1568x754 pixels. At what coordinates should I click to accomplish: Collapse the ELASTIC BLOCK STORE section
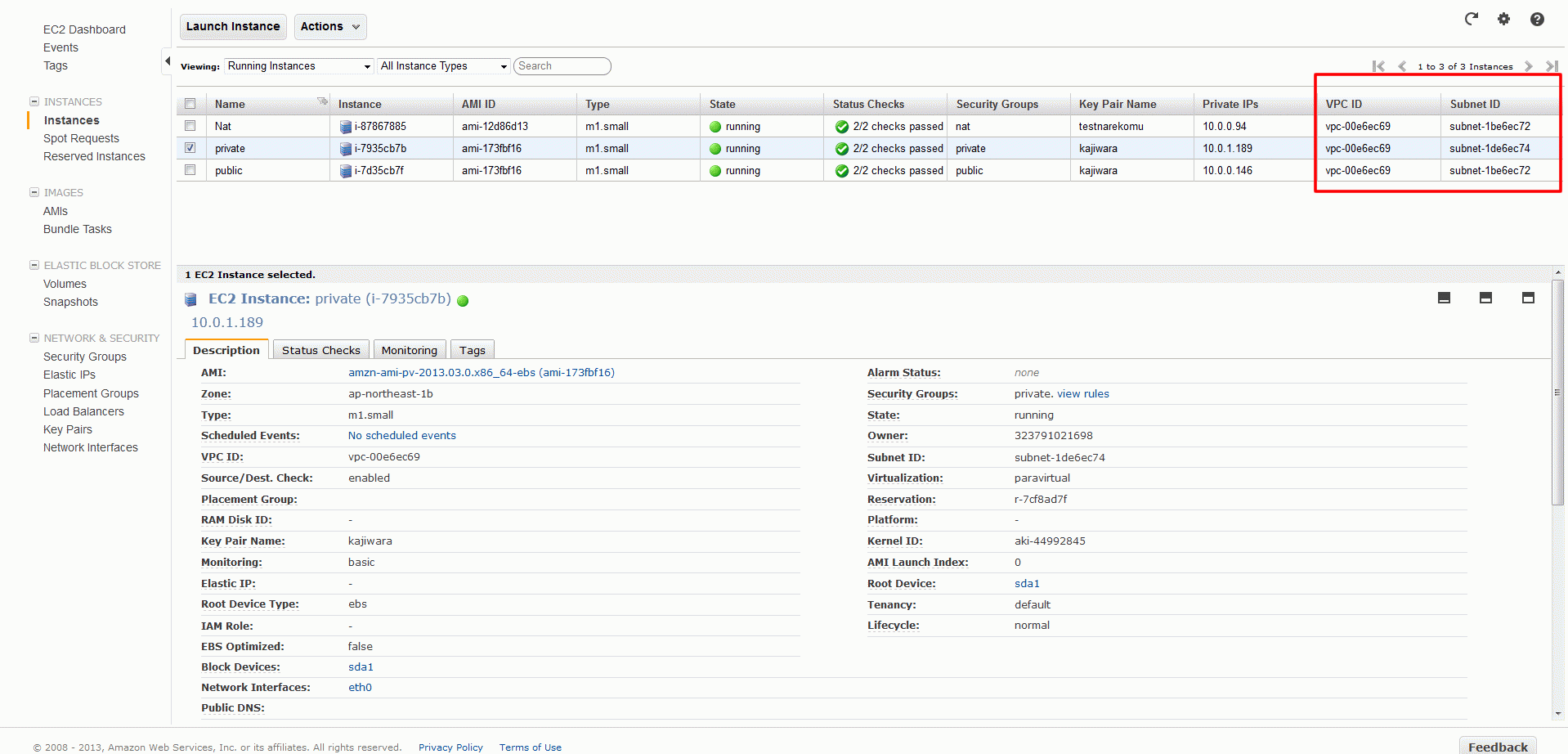tap(34, 265)
